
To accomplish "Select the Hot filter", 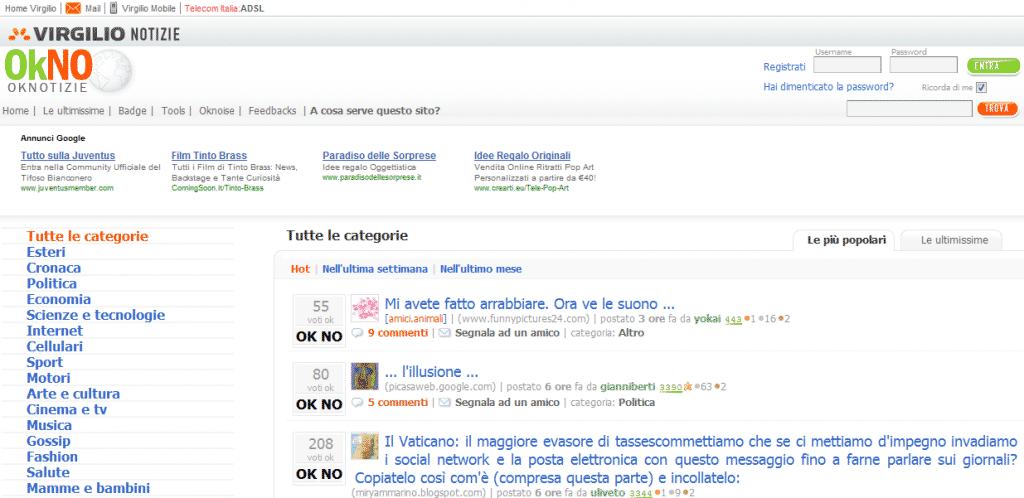I will (300, 269).
